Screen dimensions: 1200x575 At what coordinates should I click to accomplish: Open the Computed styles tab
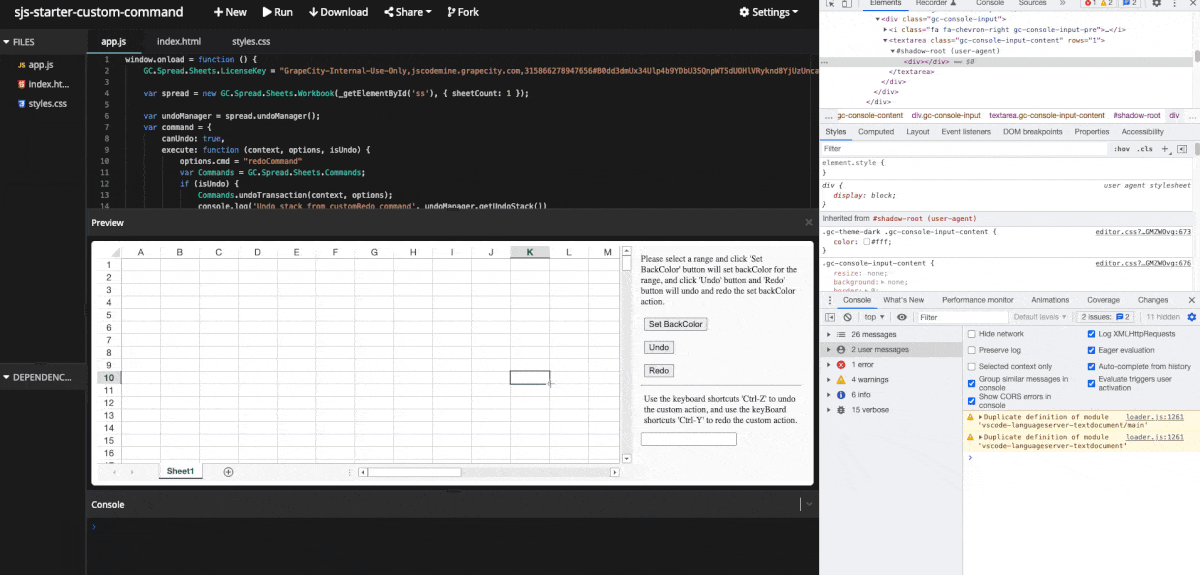pyautogui.click(x=876, y=132)
